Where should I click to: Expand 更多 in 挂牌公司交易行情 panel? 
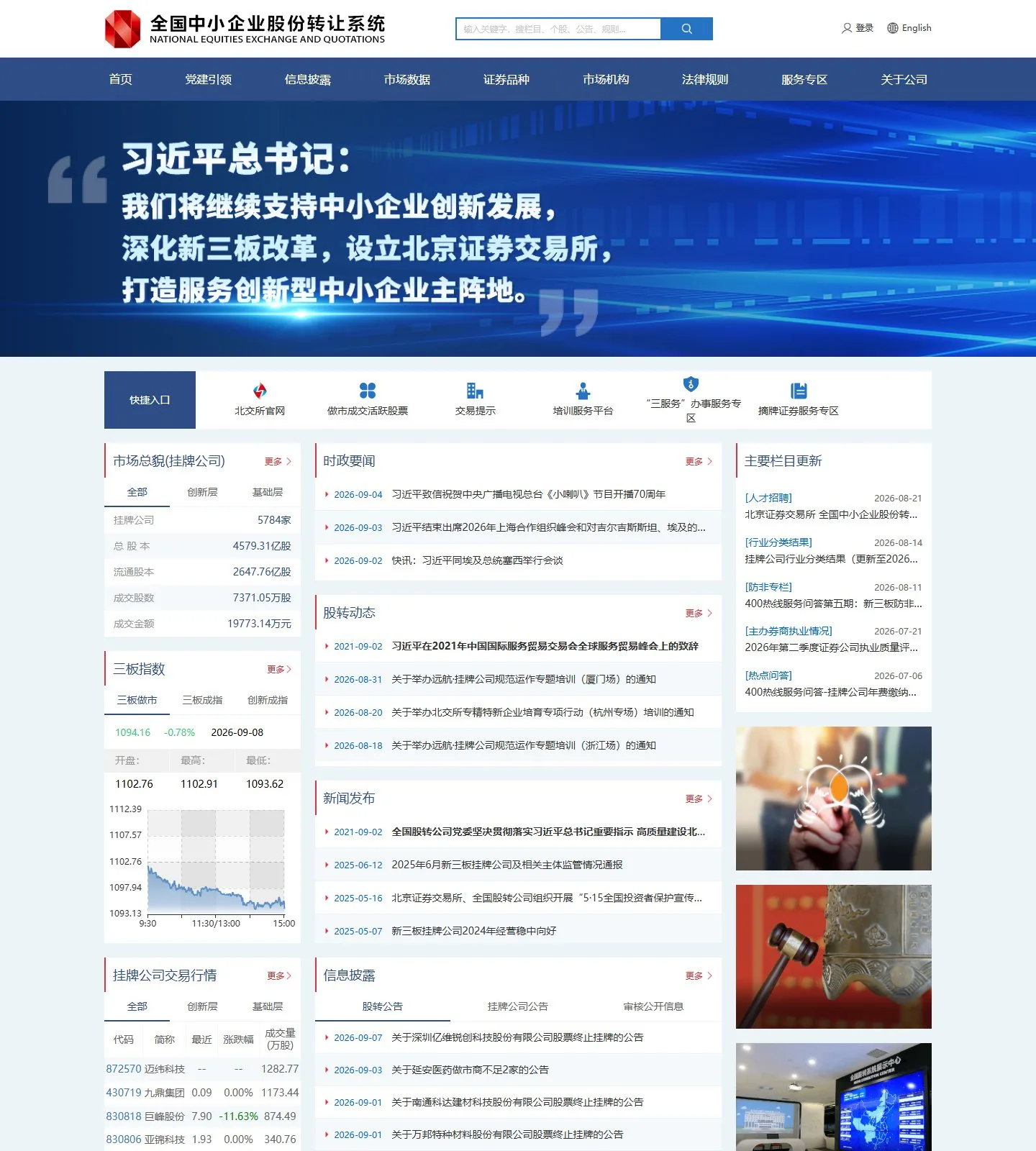[279, 975]
